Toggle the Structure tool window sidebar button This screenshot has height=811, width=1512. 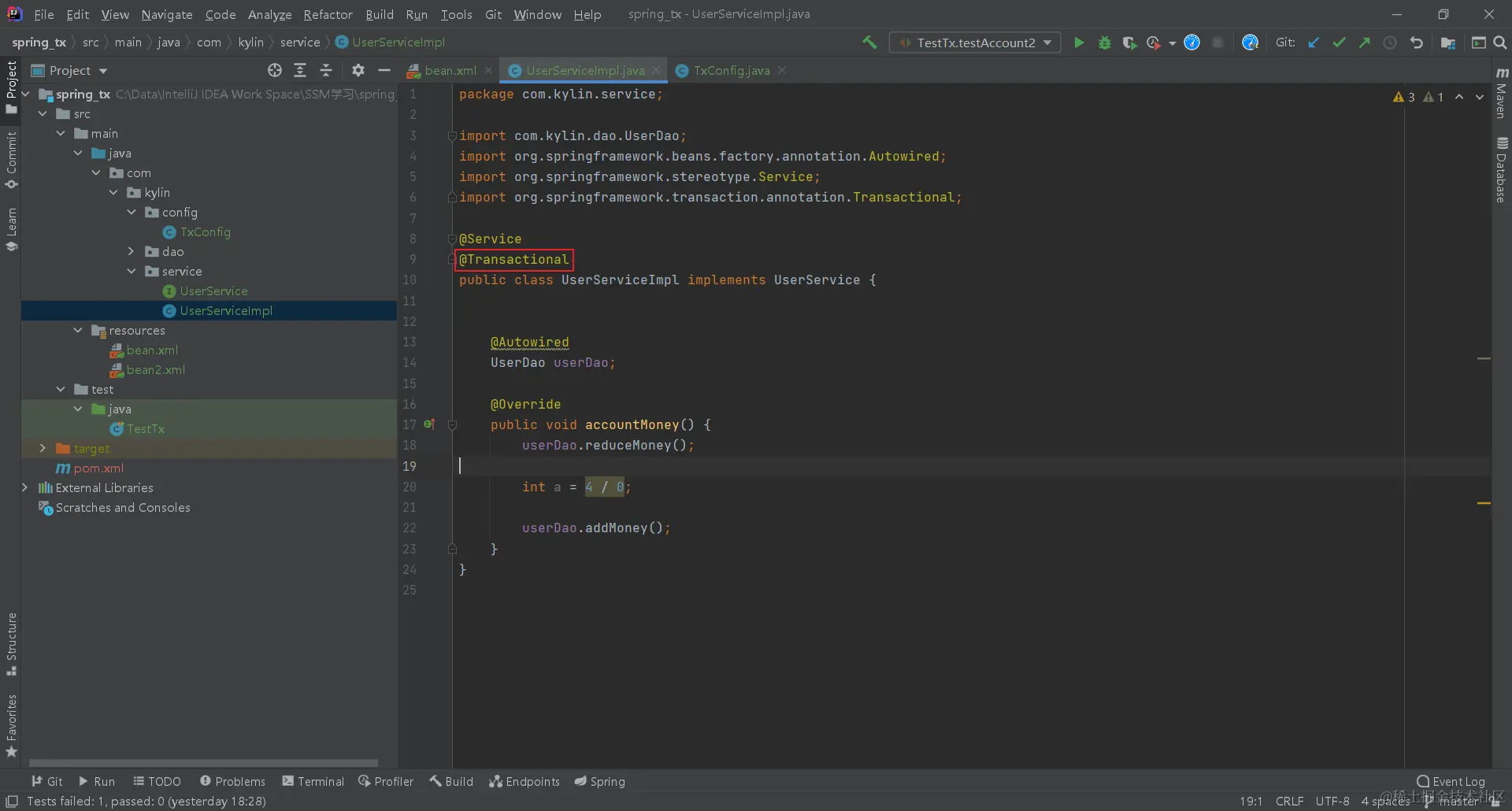point(11,644)
